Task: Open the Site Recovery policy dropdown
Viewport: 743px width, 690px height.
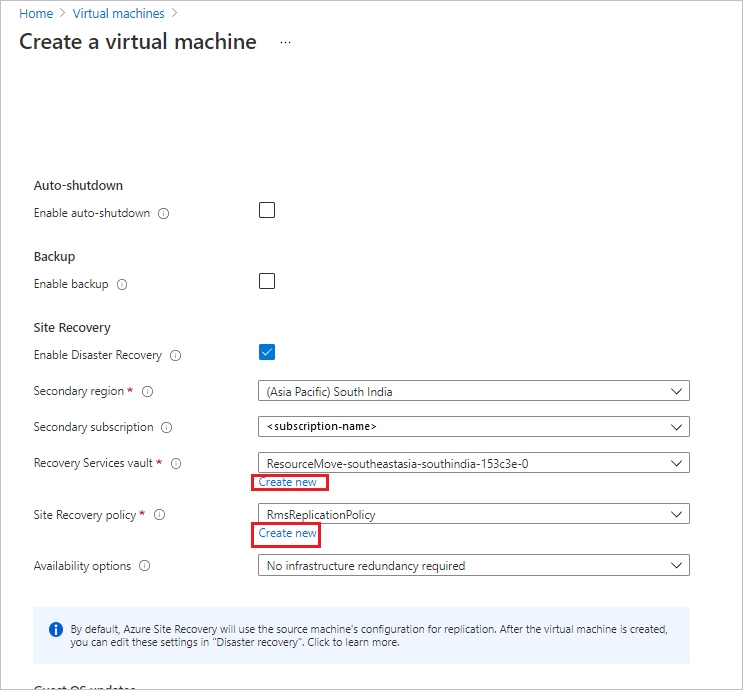Action: pos(474,514)
